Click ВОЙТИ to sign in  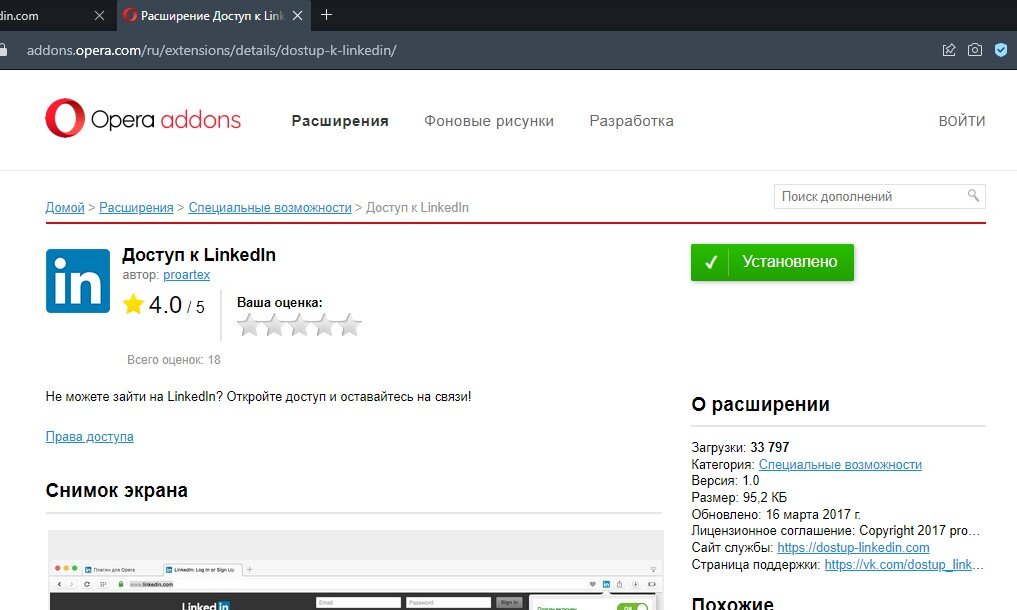click(x=962, y=121)
